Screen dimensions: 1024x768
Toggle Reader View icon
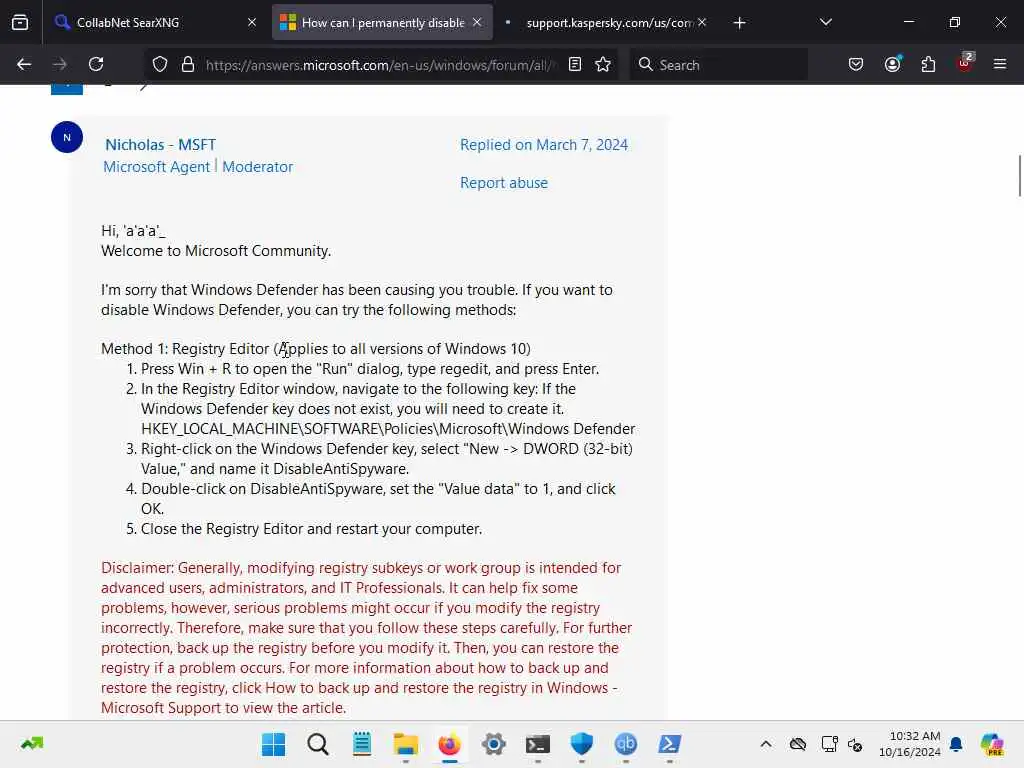pos(575,64)
